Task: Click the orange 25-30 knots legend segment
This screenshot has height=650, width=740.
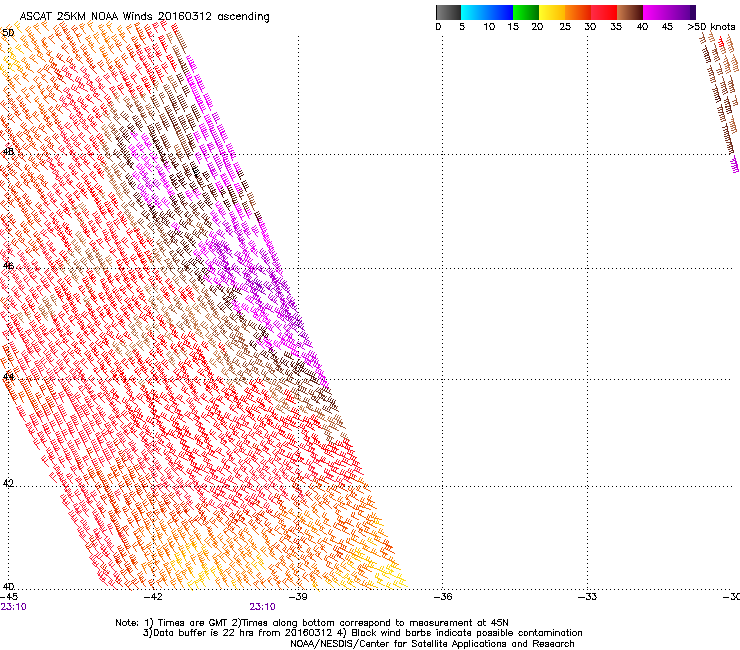Action: (x=578, y=12)
